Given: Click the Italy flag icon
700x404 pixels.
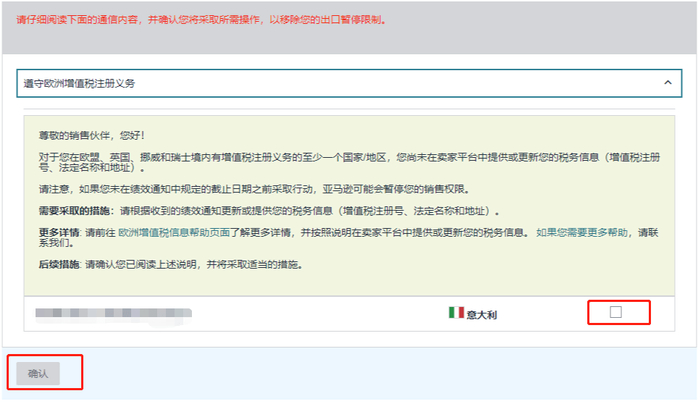Looking at the screenshot, I should (456, 312).
